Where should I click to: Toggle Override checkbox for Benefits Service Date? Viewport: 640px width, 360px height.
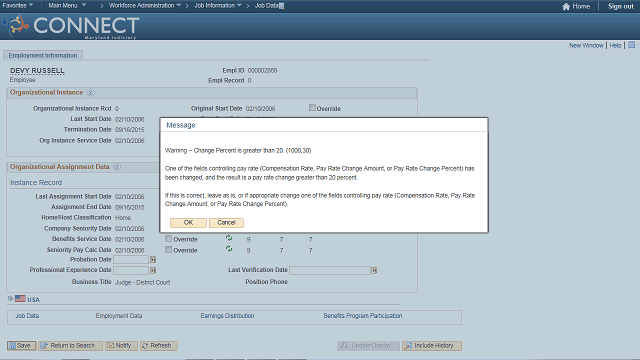[x=169, y=238]
